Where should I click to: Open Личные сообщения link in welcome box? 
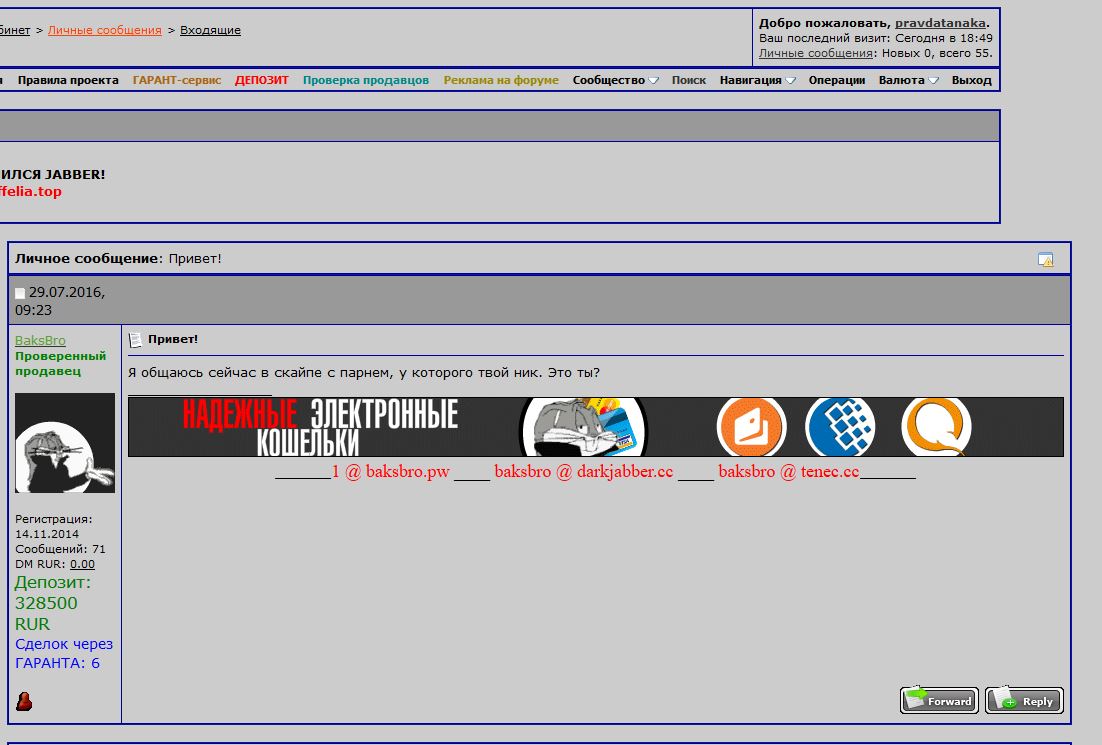[x=815, y=53]
